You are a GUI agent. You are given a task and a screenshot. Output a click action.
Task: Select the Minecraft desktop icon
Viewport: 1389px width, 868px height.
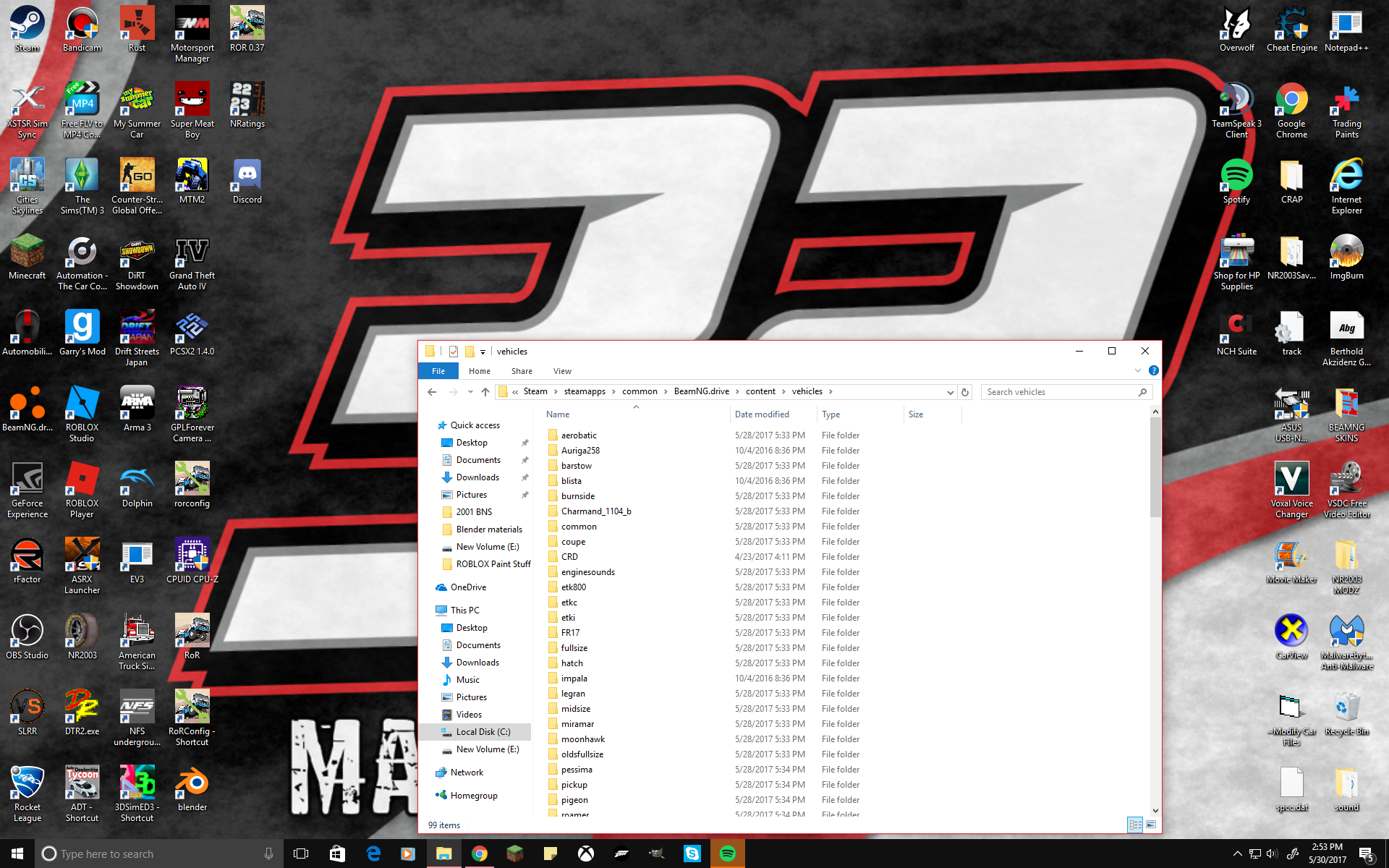(27, 258)
